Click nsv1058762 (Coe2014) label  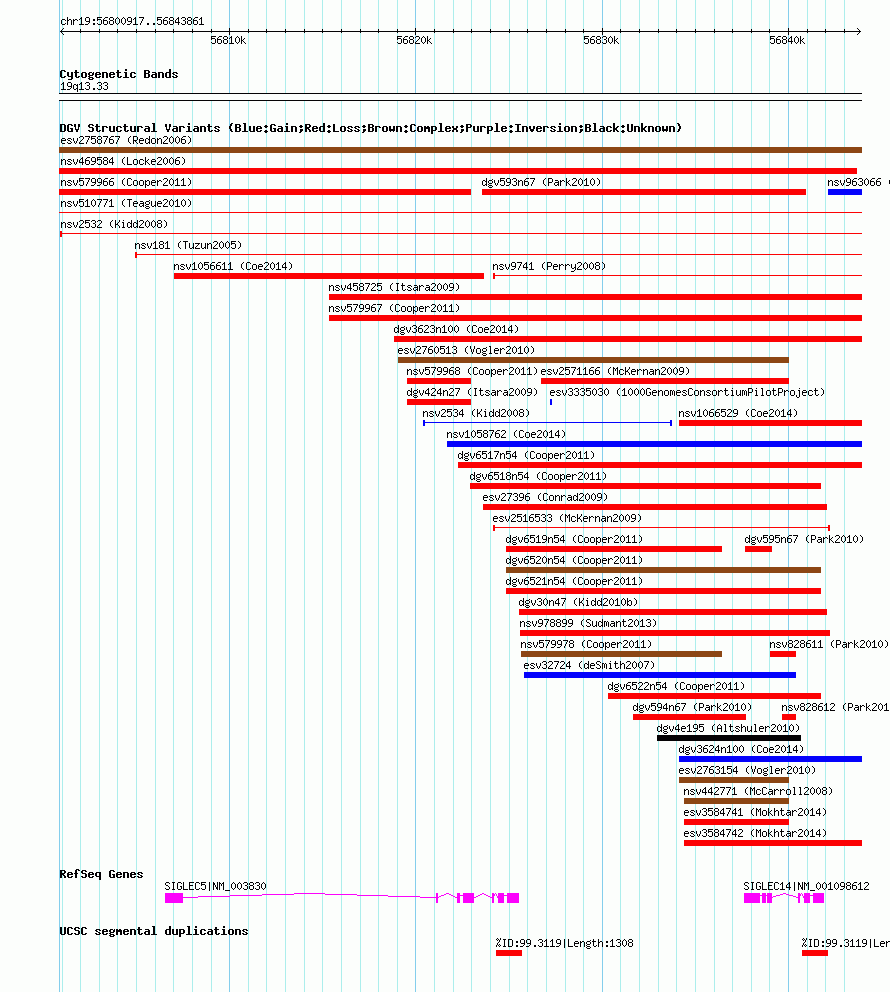[506, 434]
